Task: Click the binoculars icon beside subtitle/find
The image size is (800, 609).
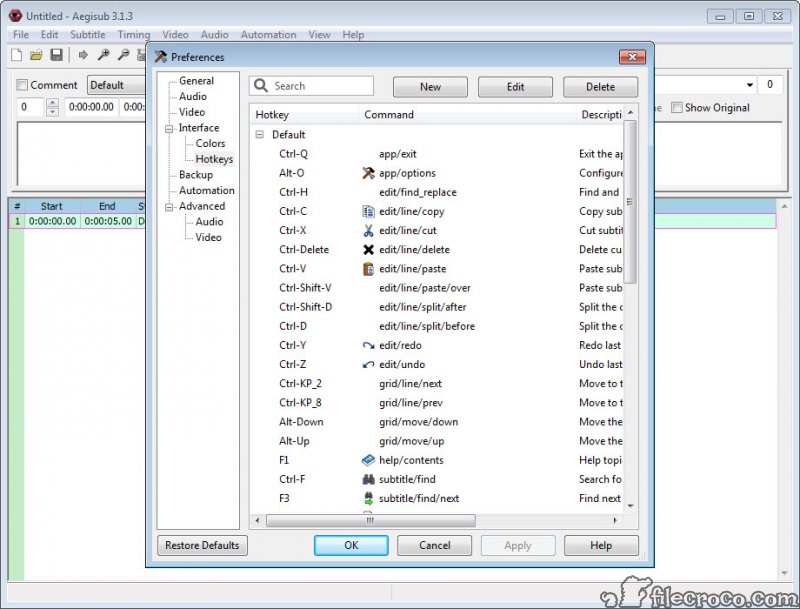Action: coord(368,479)
